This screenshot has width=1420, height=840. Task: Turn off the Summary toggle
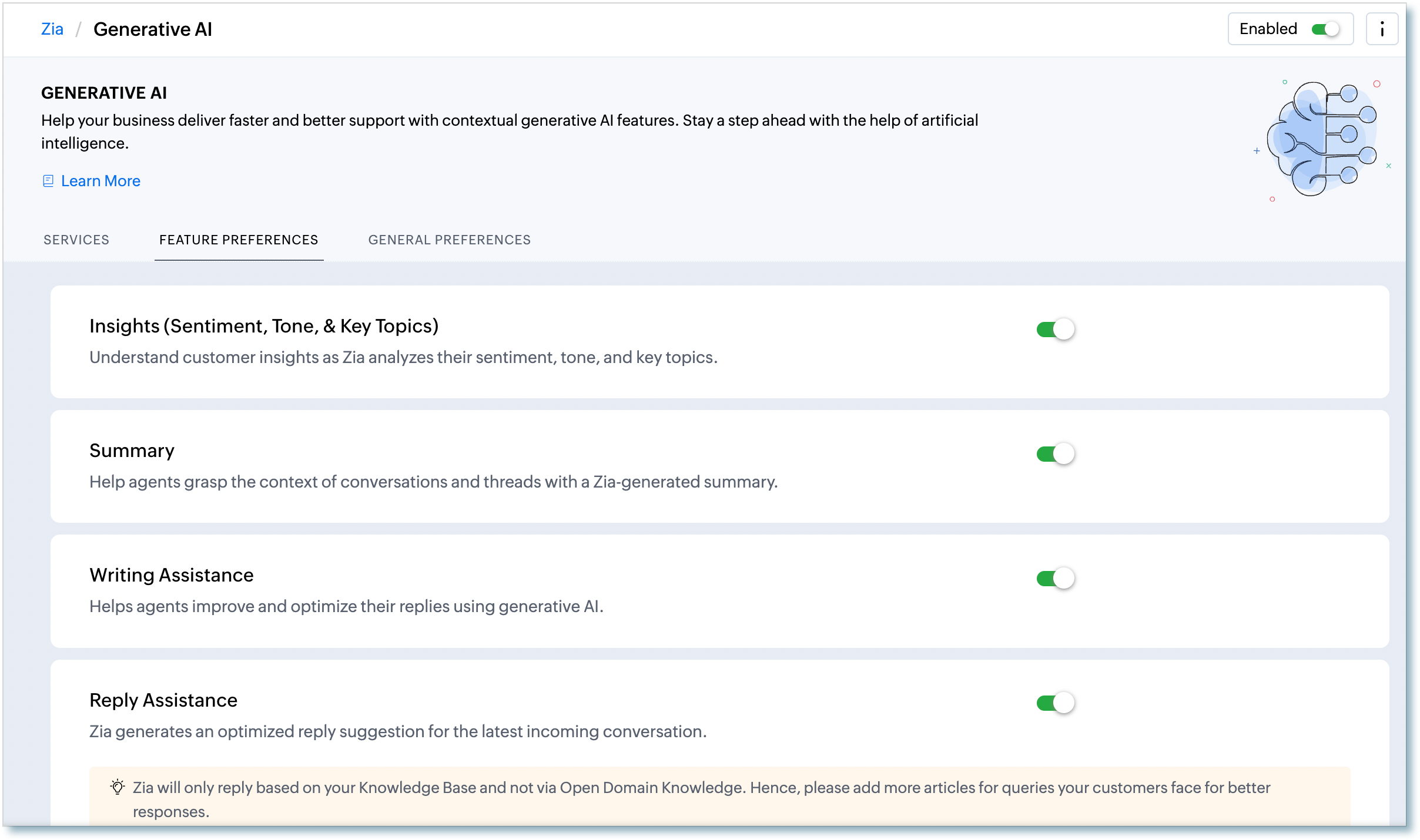(1056, 454)
